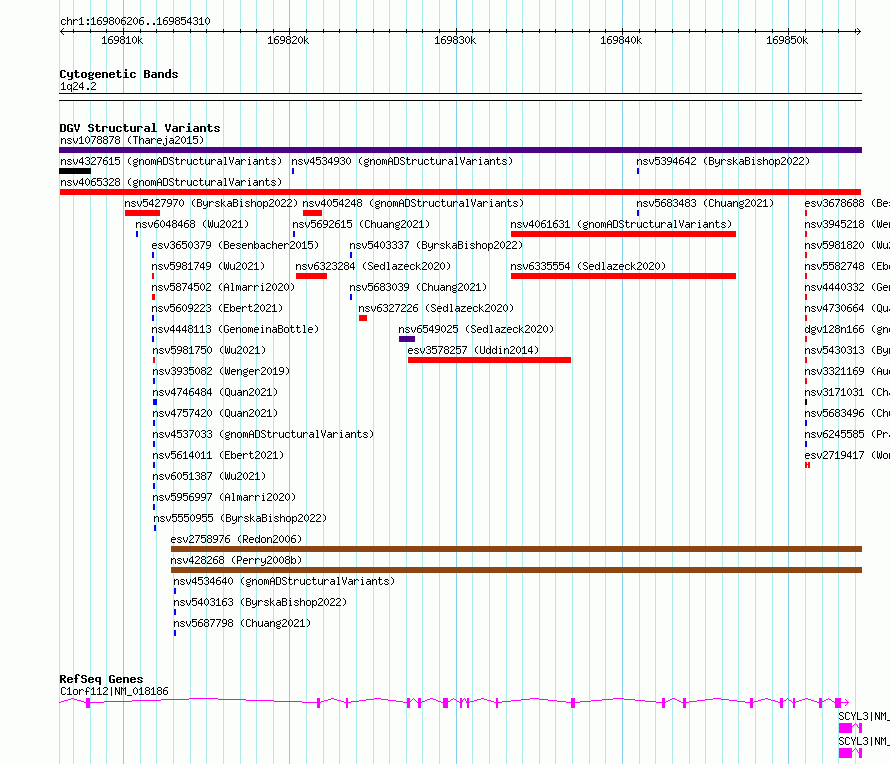Click the Cytogenetic Bands track title
Screen dimensions: 890x764
tap(119, 74)
